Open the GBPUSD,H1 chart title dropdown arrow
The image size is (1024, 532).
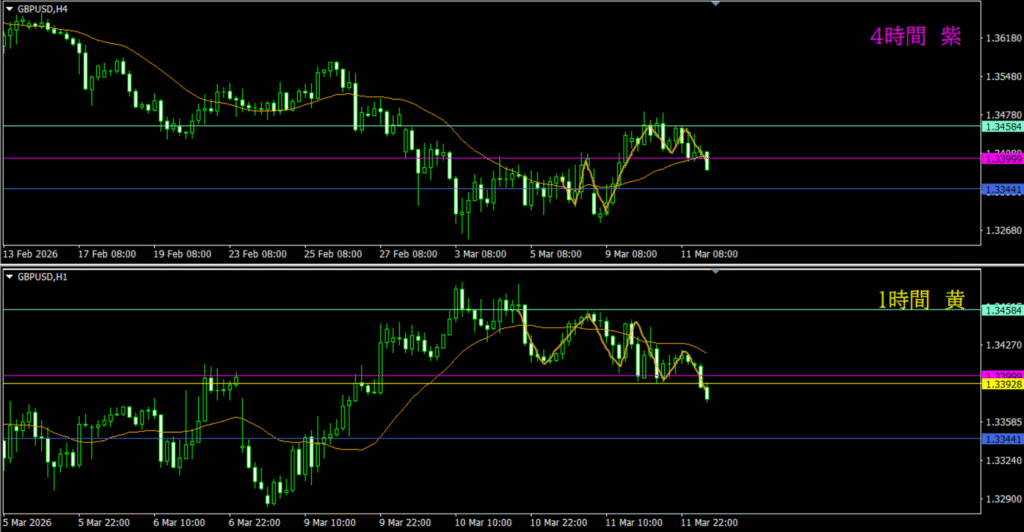[9, 276]
